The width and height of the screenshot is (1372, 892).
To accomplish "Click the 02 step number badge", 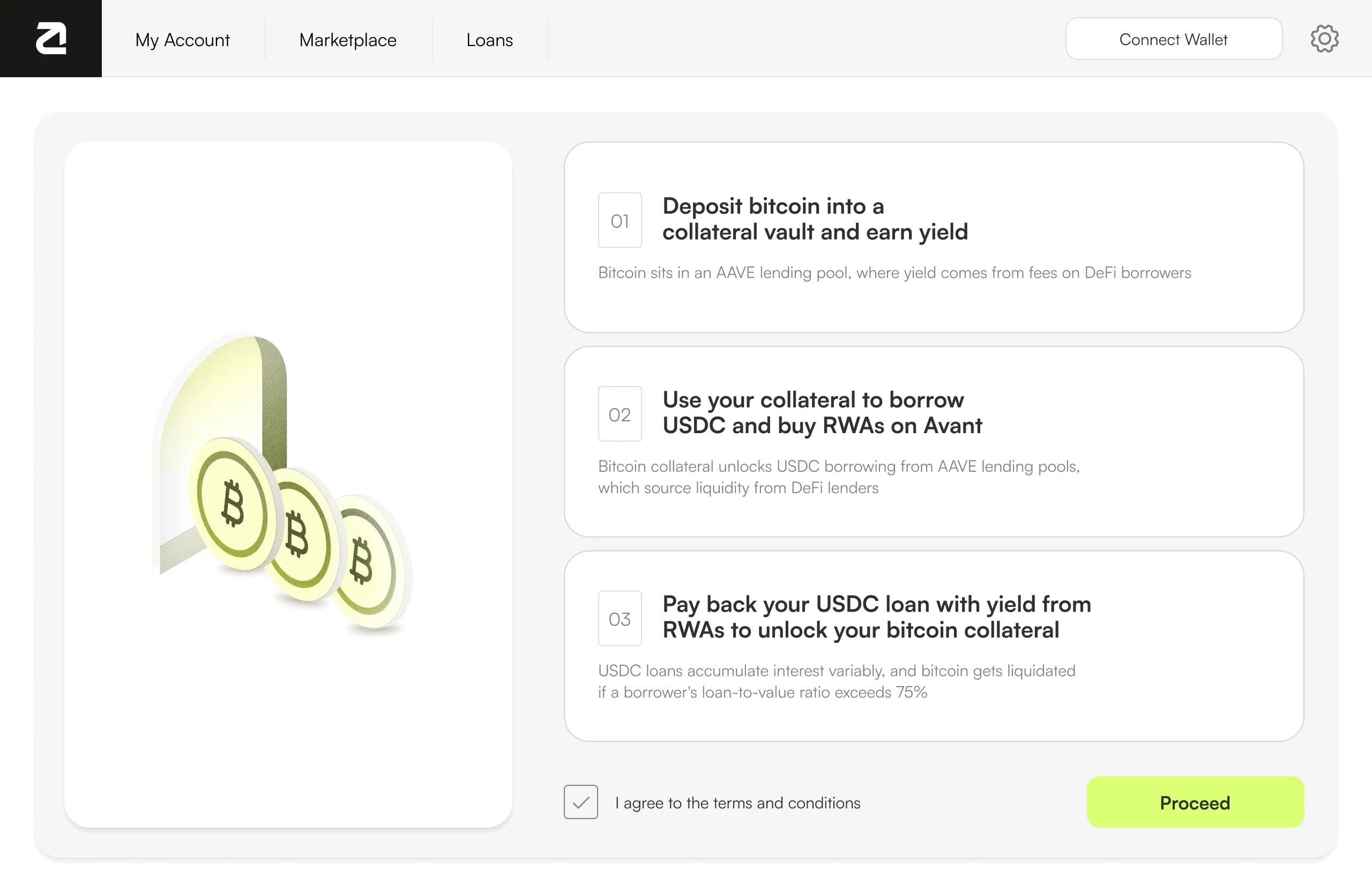I will tap(620, 414).
